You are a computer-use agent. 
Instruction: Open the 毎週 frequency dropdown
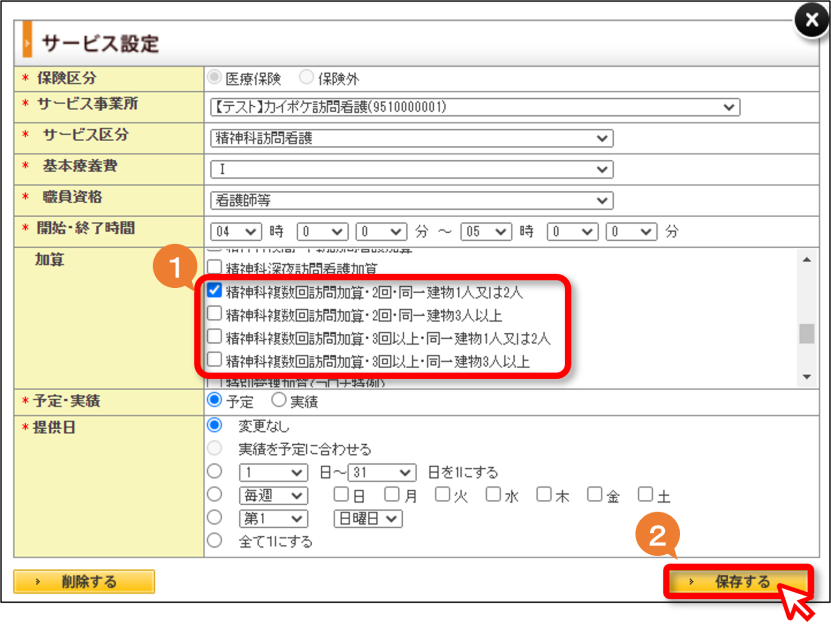pos(273,495)
